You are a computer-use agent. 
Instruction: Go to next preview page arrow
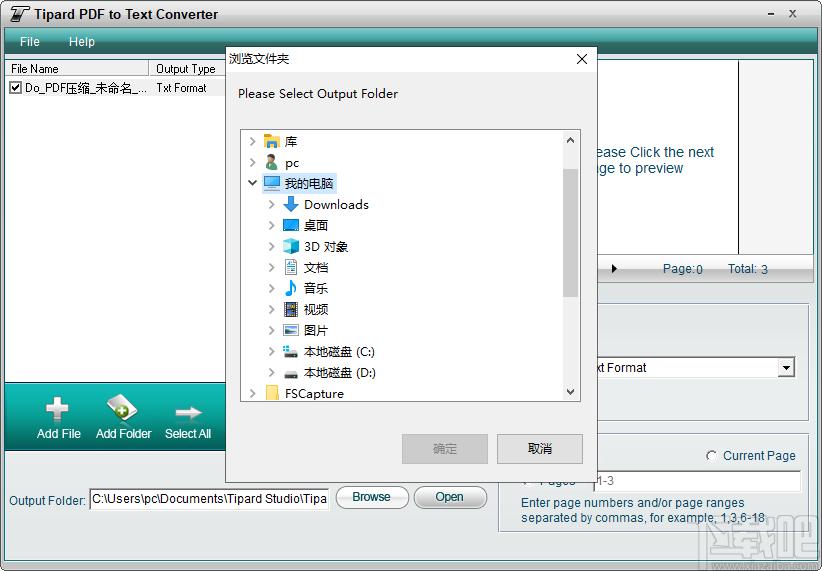tap(614, 269)
